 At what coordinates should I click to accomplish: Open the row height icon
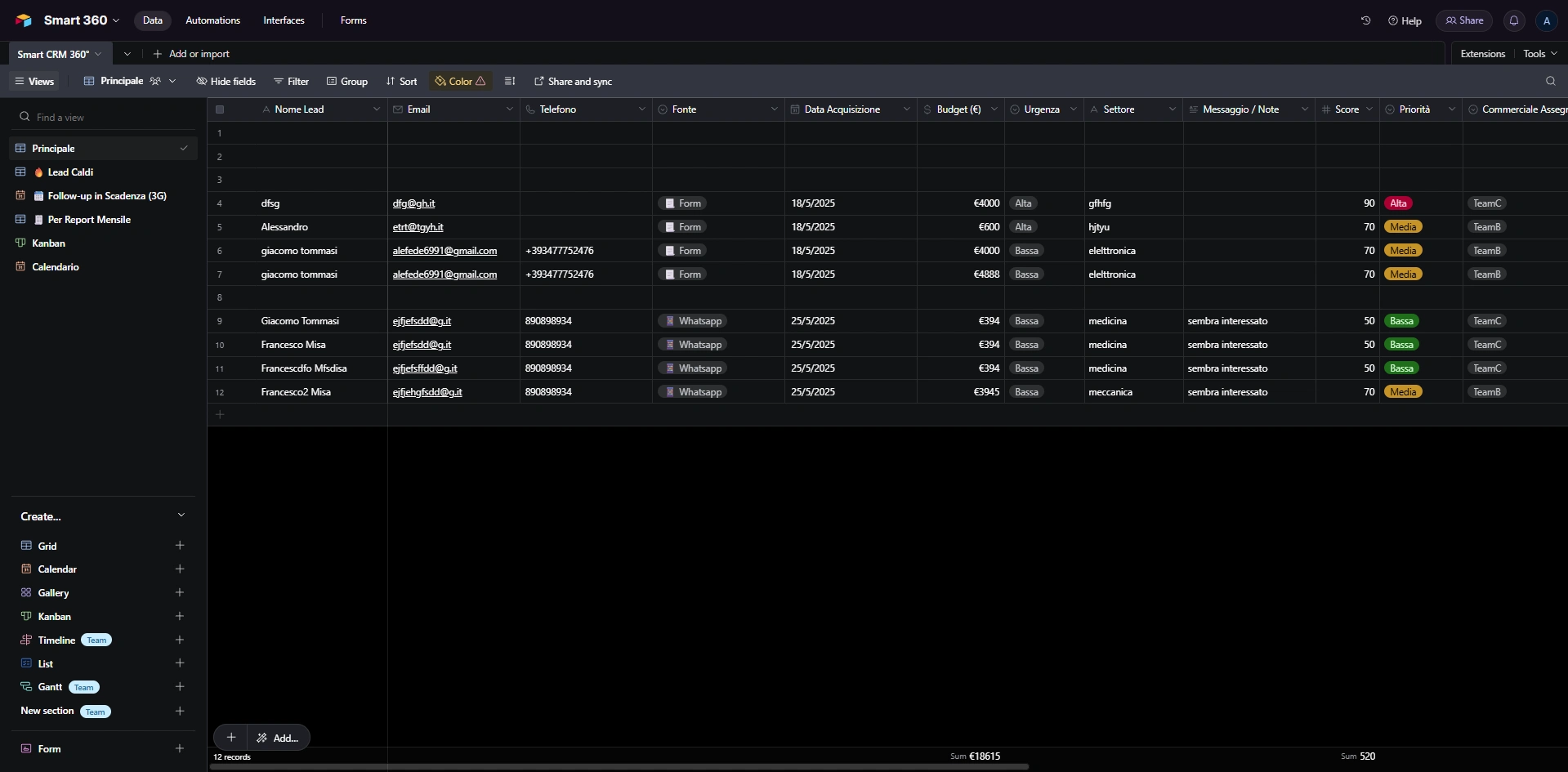[510, 81]
